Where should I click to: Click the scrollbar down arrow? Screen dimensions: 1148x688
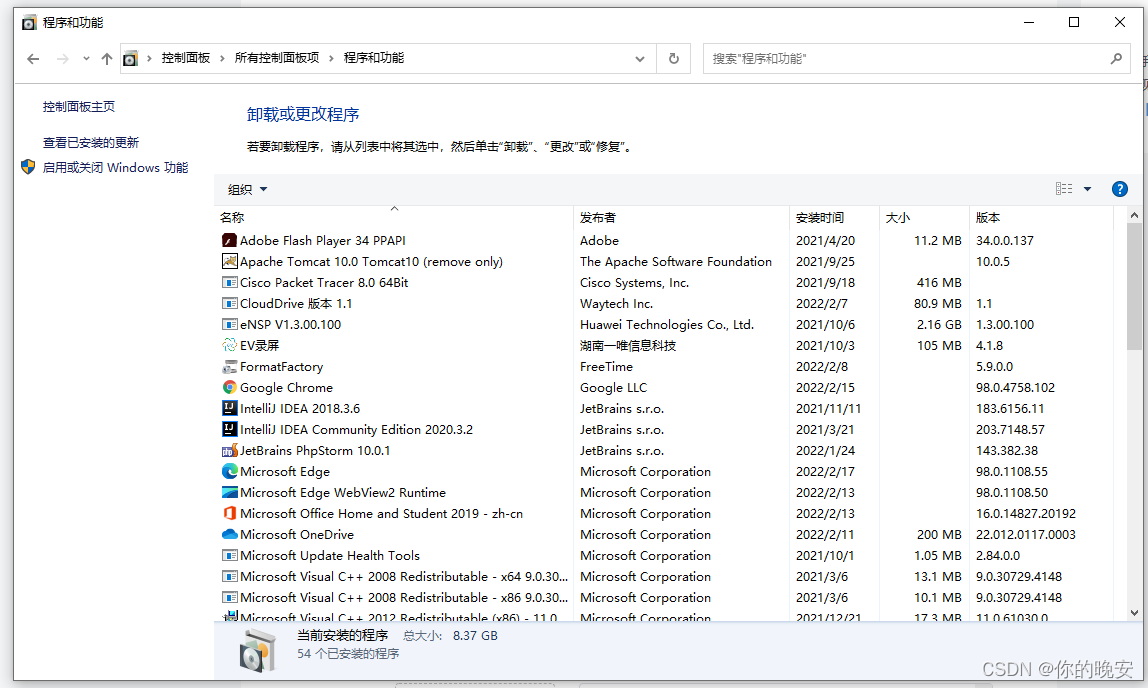[x=1134, y=613]
